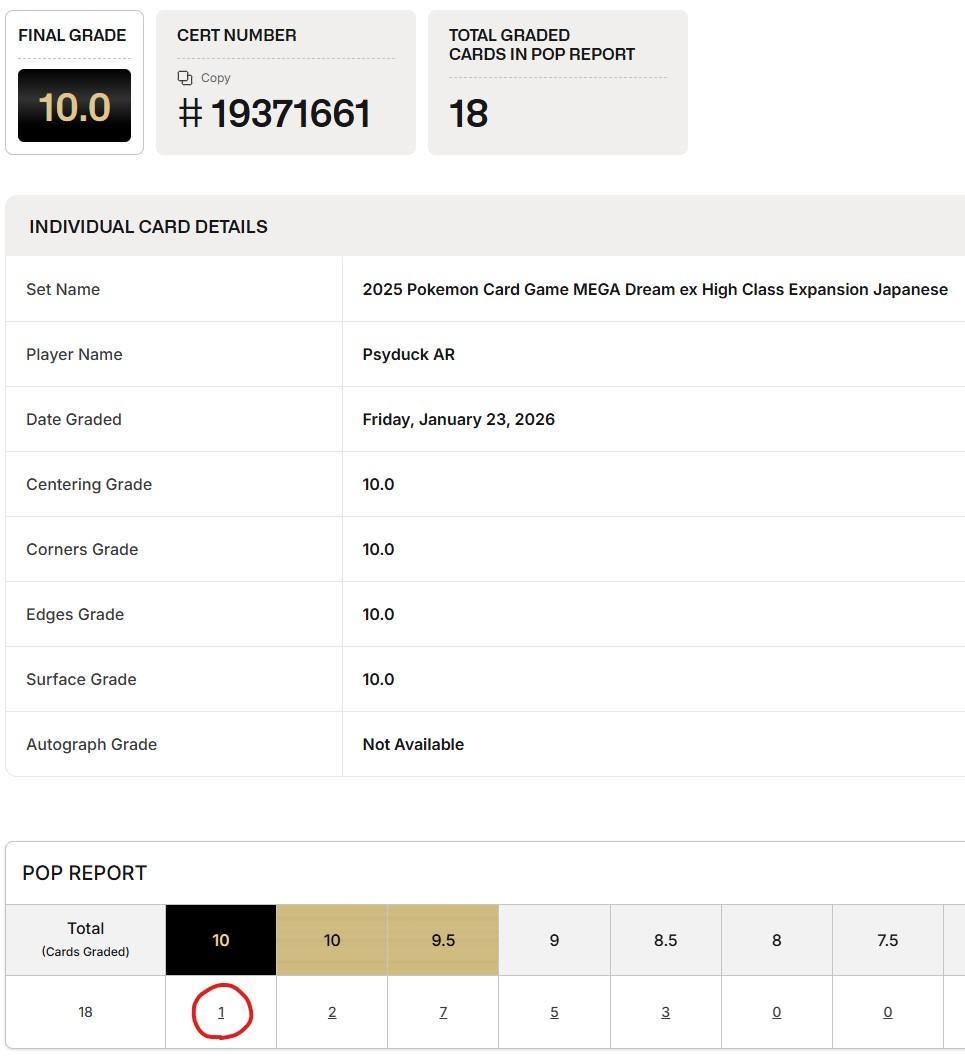Click the Copy text label
Screen dimensions: 965x1061
(215, 78)
